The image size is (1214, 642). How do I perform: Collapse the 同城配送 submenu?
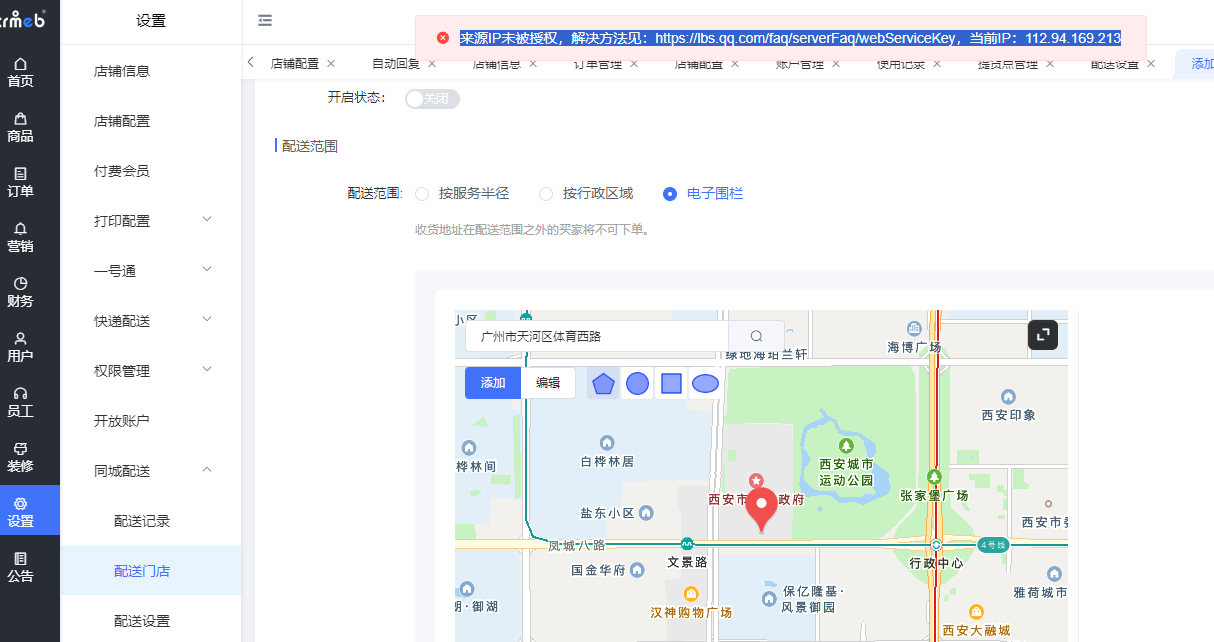(150, 471)
